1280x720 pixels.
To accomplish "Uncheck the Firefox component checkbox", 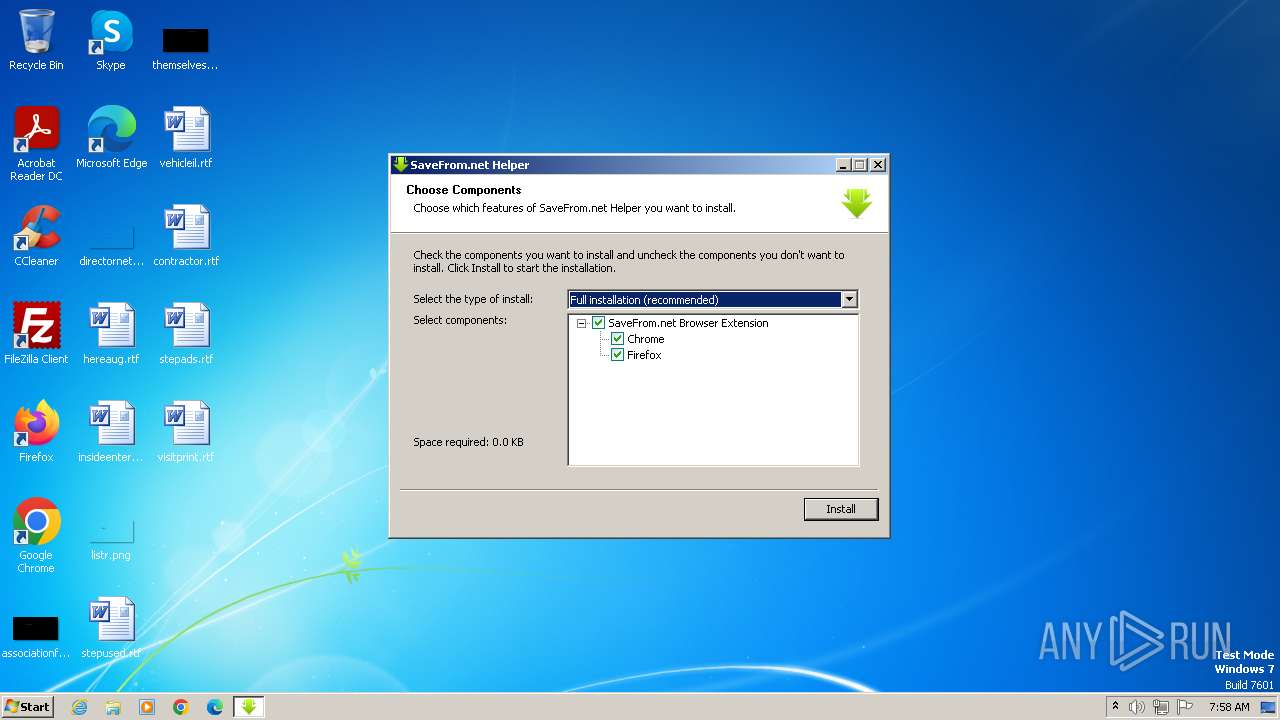I will [x=618, y=355].
